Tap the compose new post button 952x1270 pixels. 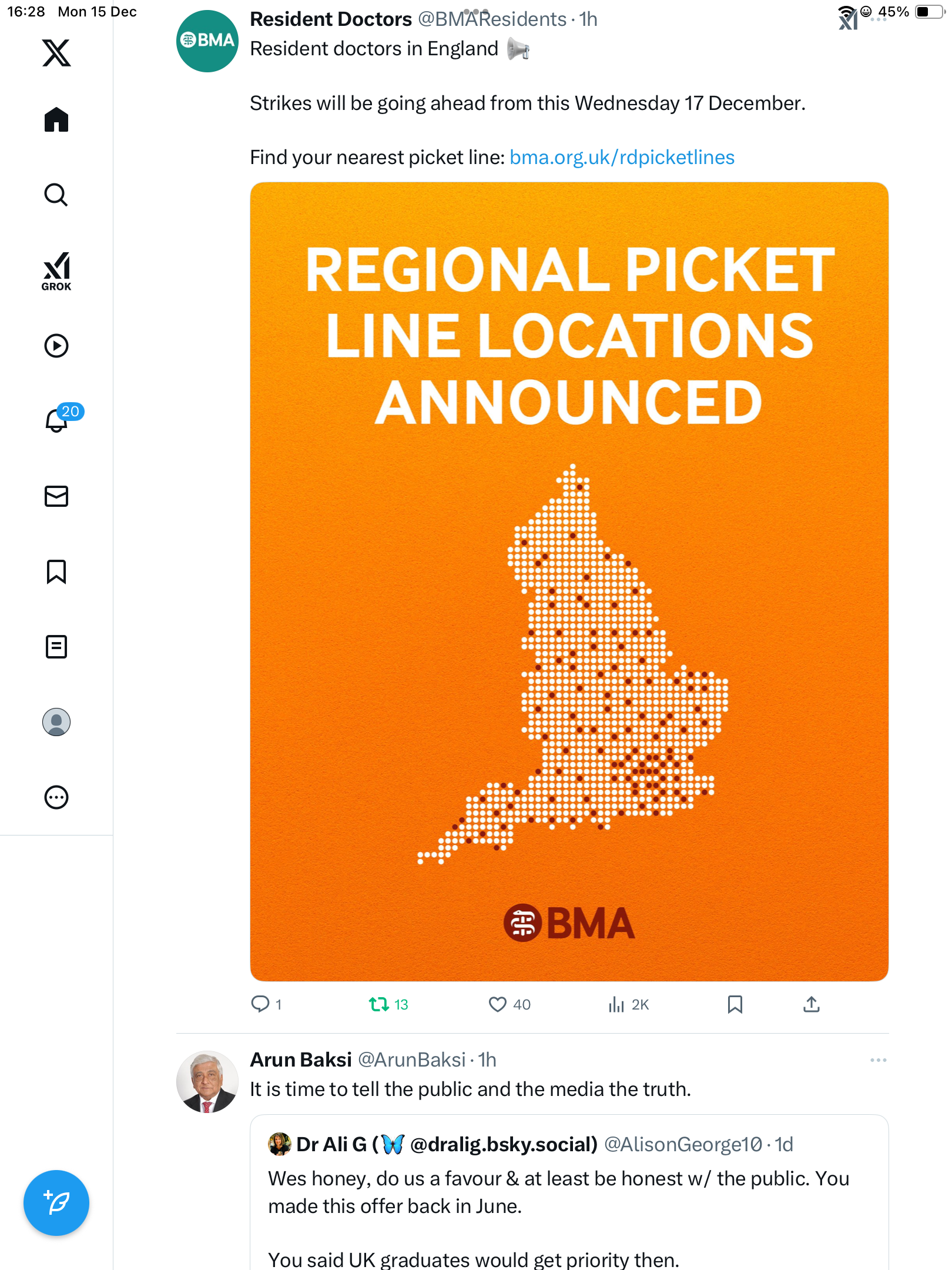click(x=56, y=1203)
